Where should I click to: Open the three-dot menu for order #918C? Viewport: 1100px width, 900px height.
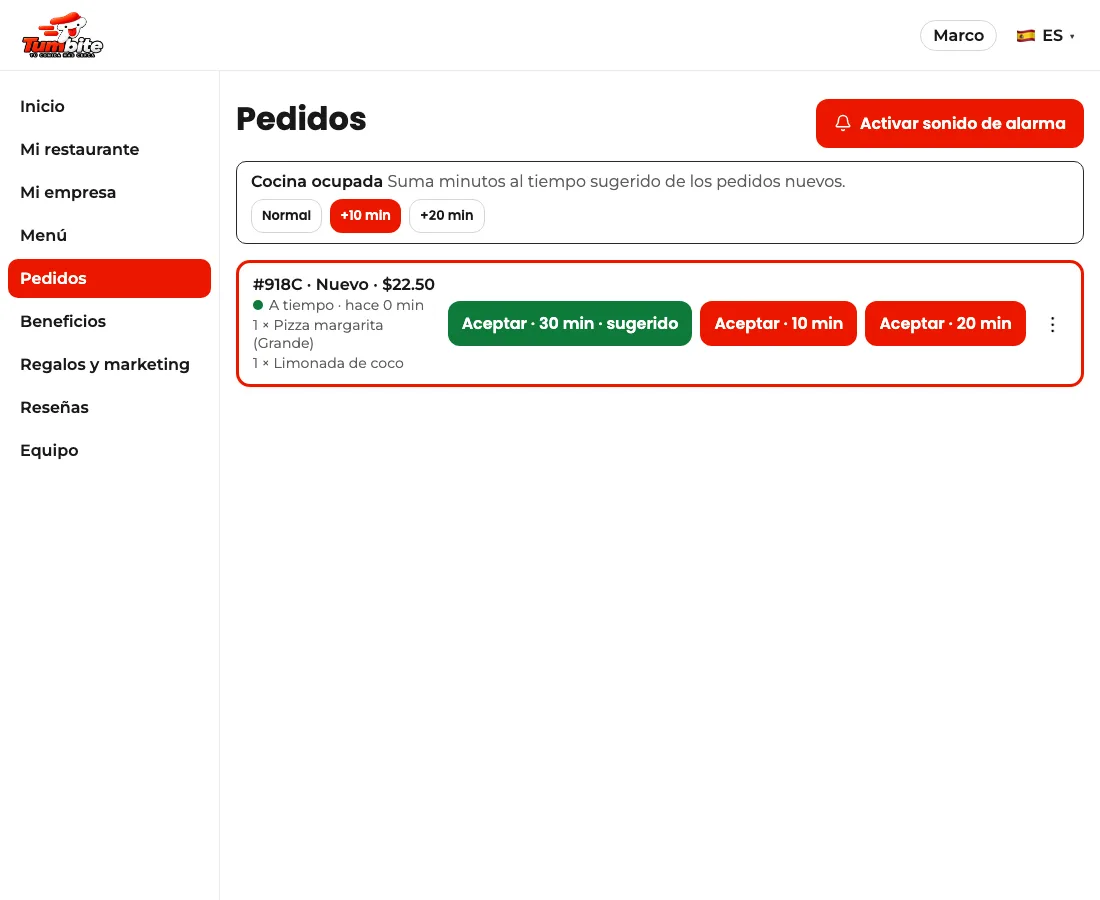[x=1052, y=324]
